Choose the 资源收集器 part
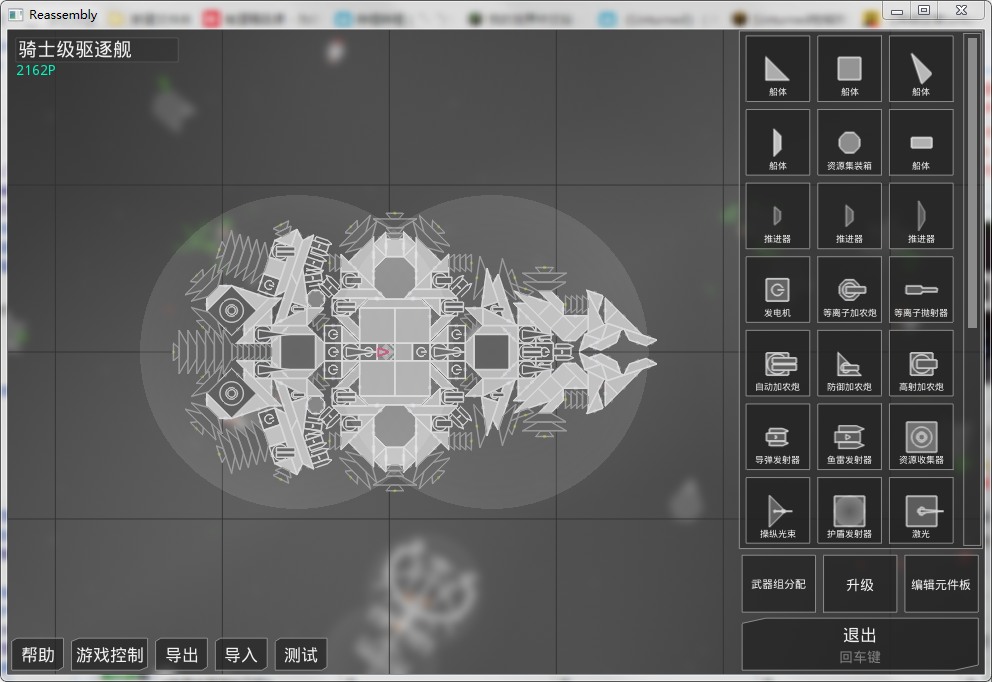Viewport: 992px width, 682px height. click(920, 437)
